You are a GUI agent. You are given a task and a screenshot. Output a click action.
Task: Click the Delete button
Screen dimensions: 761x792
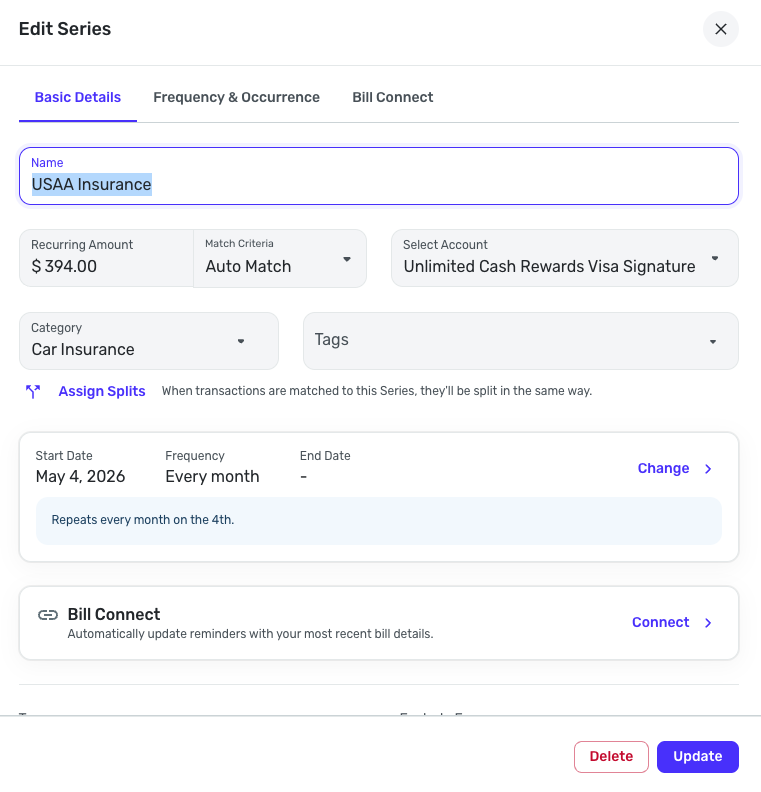(611, 757)
